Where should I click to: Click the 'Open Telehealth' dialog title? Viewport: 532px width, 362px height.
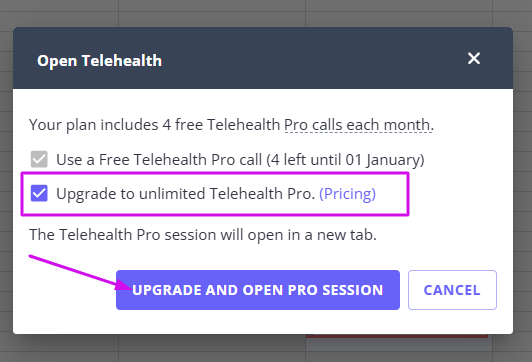click(99, 61)
